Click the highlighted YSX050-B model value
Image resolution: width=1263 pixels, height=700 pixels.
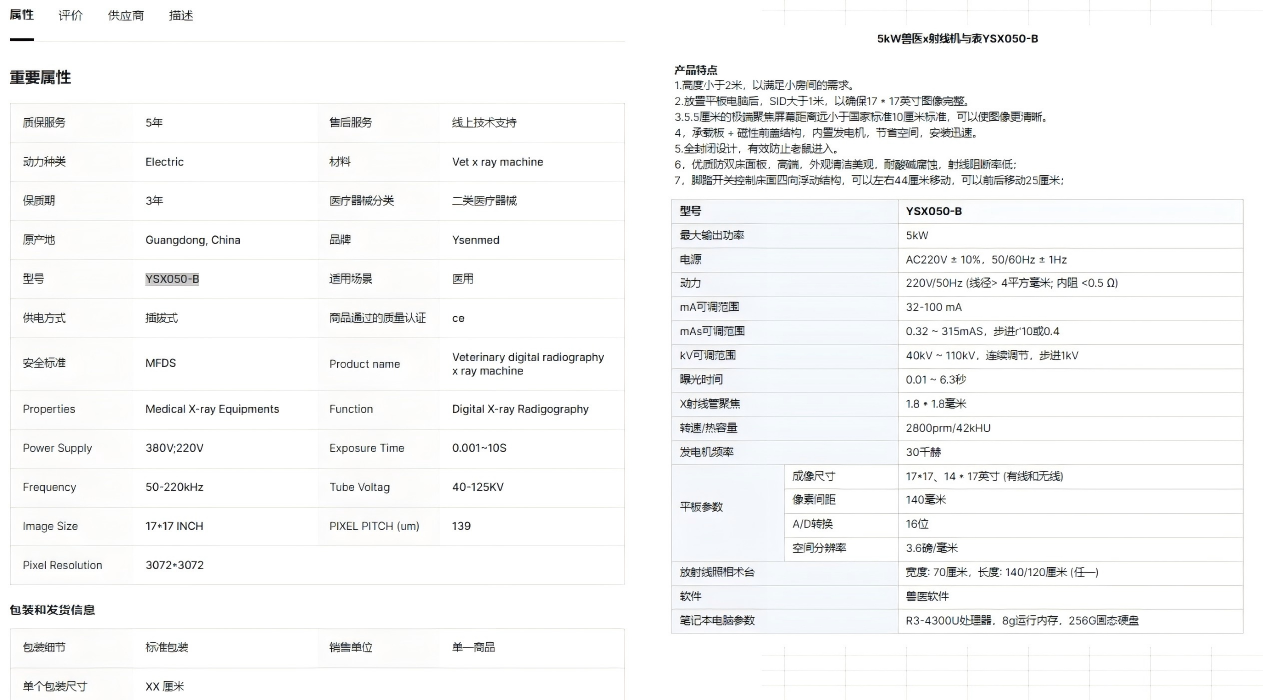(x=172, y=279)
